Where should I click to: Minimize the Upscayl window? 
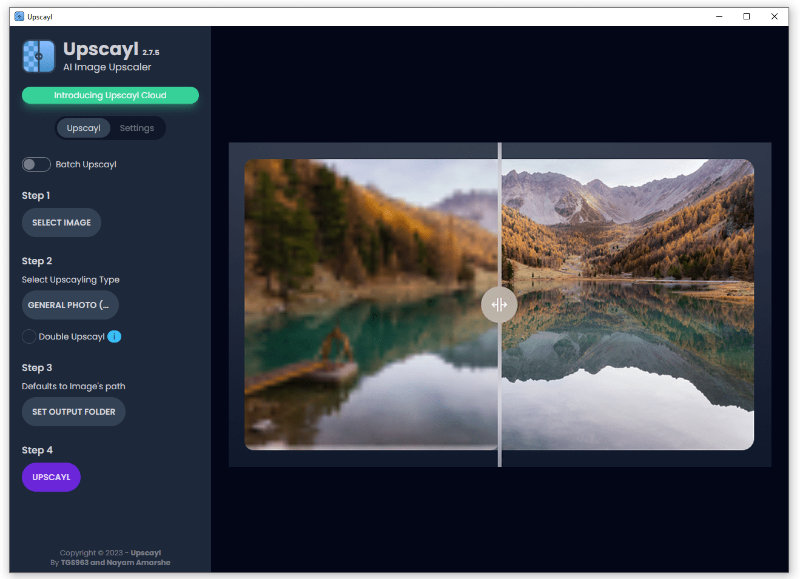point(718,16)
